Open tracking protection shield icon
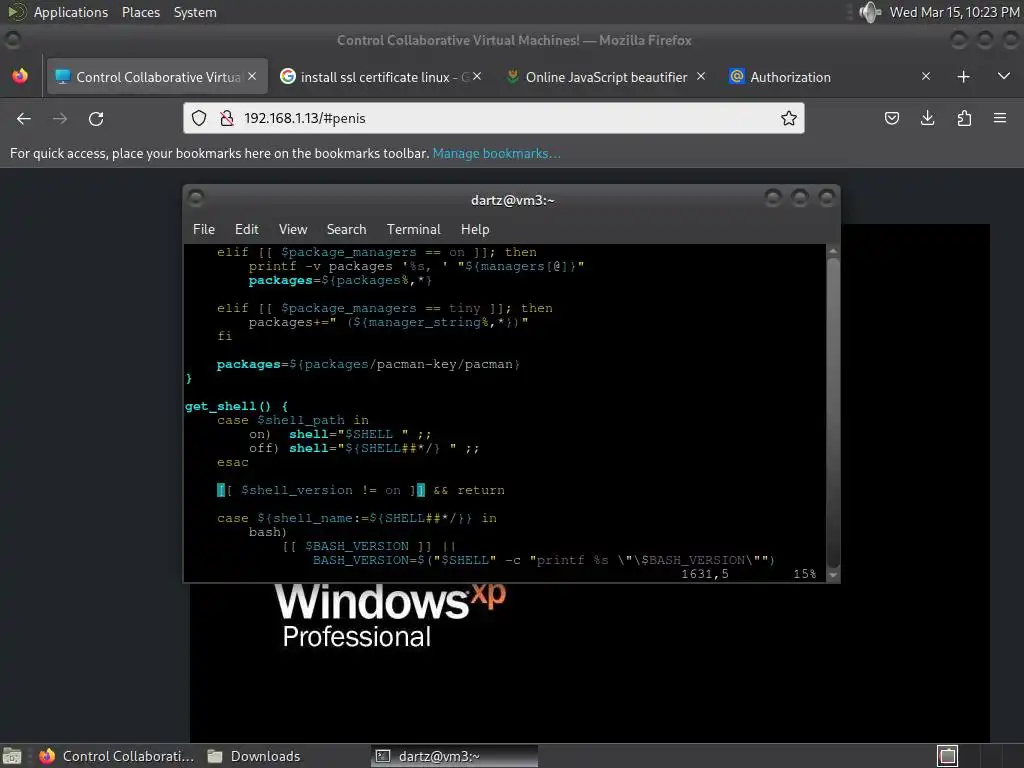 199,118
